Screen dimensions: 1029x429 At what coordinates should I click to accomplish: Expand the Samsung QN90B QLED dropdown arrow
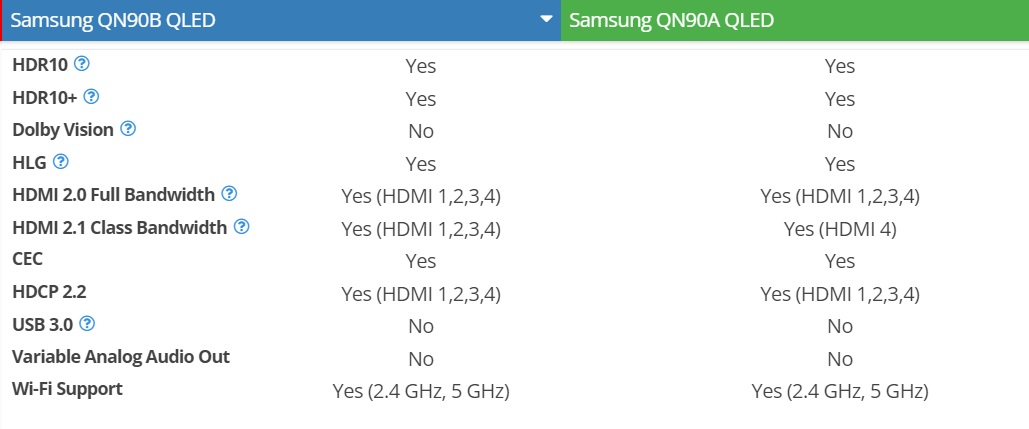[x=546, y=19]
